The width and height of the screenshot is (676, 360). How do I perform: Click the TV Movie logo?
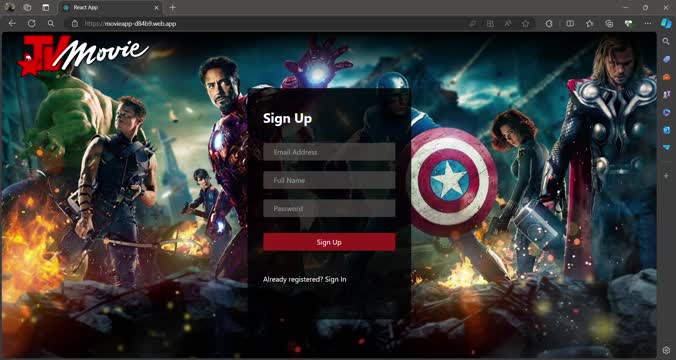[83, 56]
